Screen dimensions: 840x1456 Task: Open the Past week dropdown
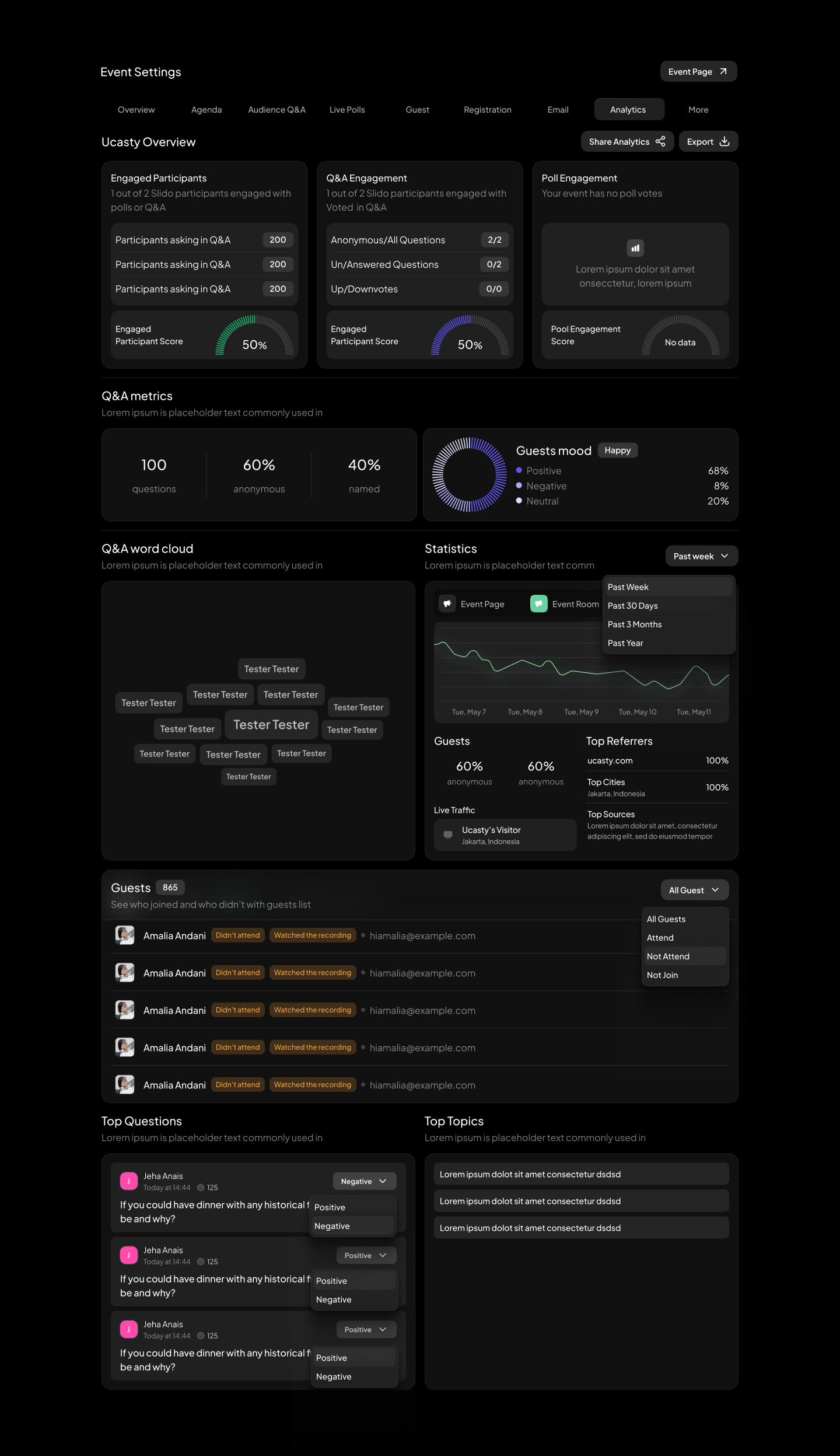pos(702,556)
